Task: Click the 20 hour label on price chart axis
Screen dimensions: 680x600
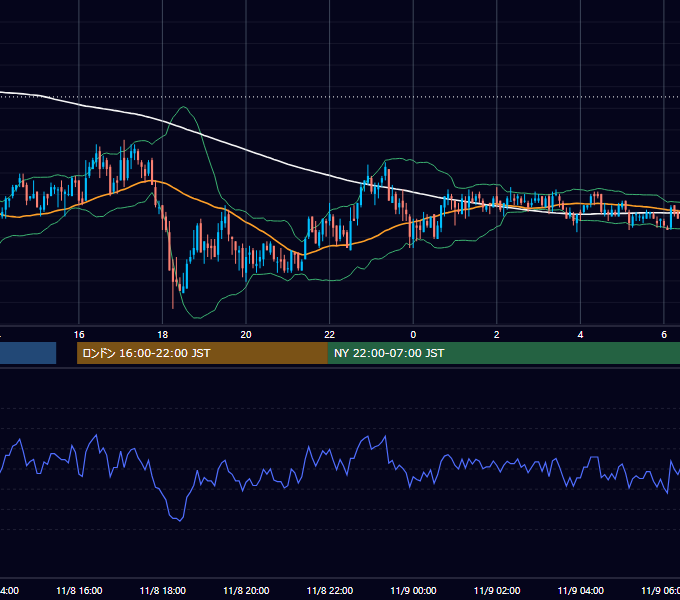Action: click(246, 335)
